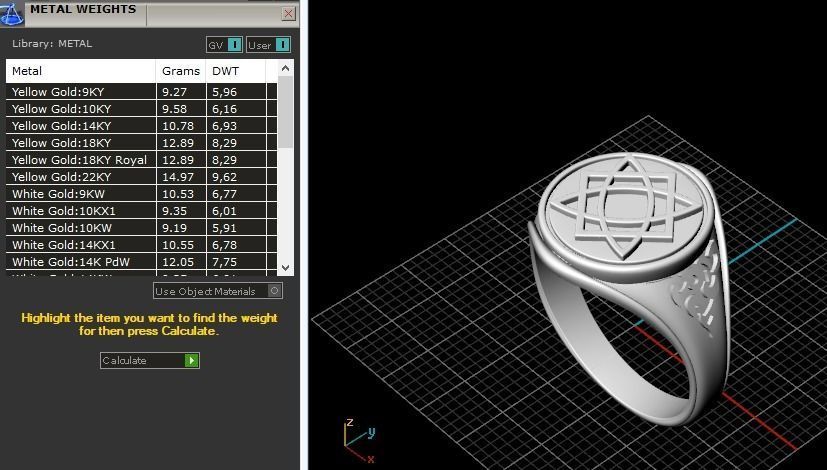The height and width of the screenshot is (470, 827).
Task: Select Yellow Gold:22KY row
Action: click(x=141, y=177)
